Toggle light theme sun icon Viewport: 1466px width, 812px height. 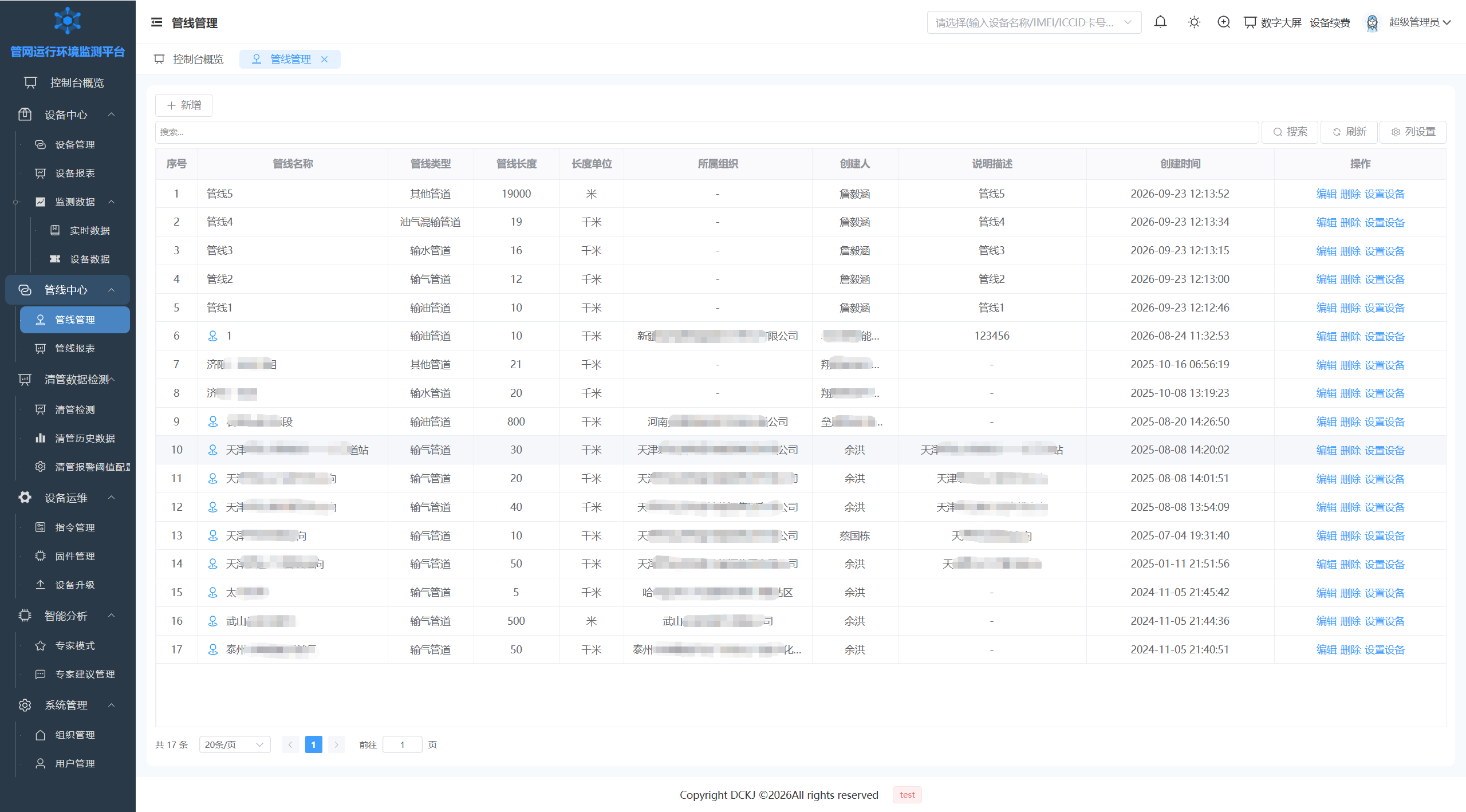tap(1194, 22)
